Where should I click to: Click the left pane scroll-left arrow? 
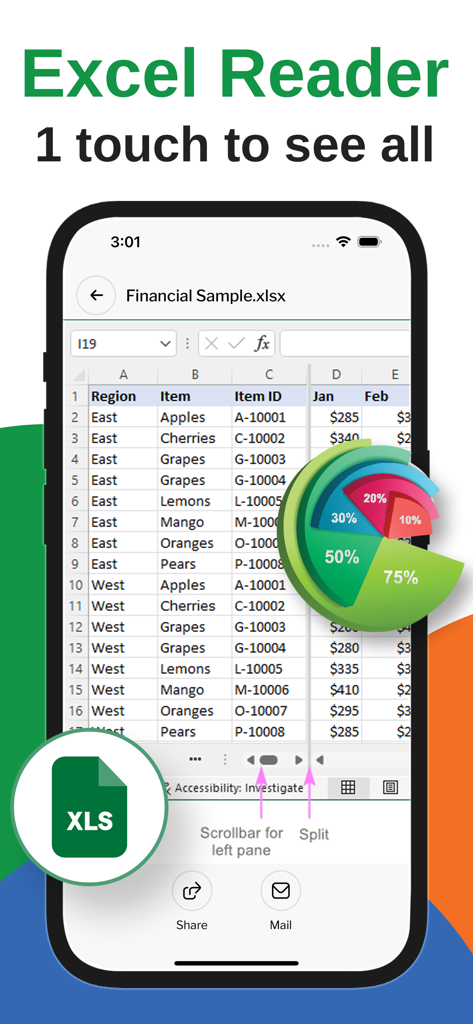coord(250,760)
